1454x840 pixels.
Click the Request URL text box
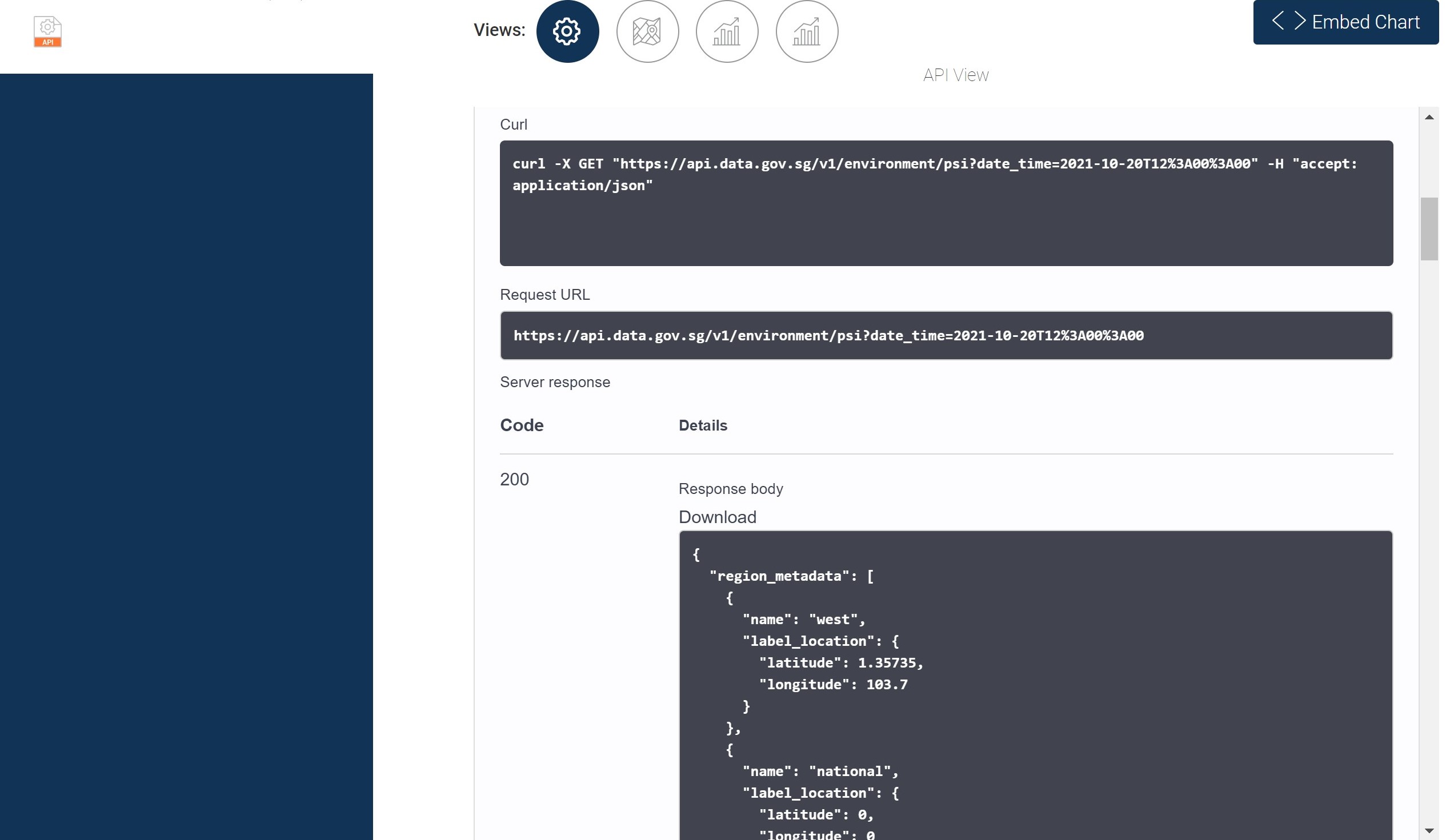pos(946,336)
